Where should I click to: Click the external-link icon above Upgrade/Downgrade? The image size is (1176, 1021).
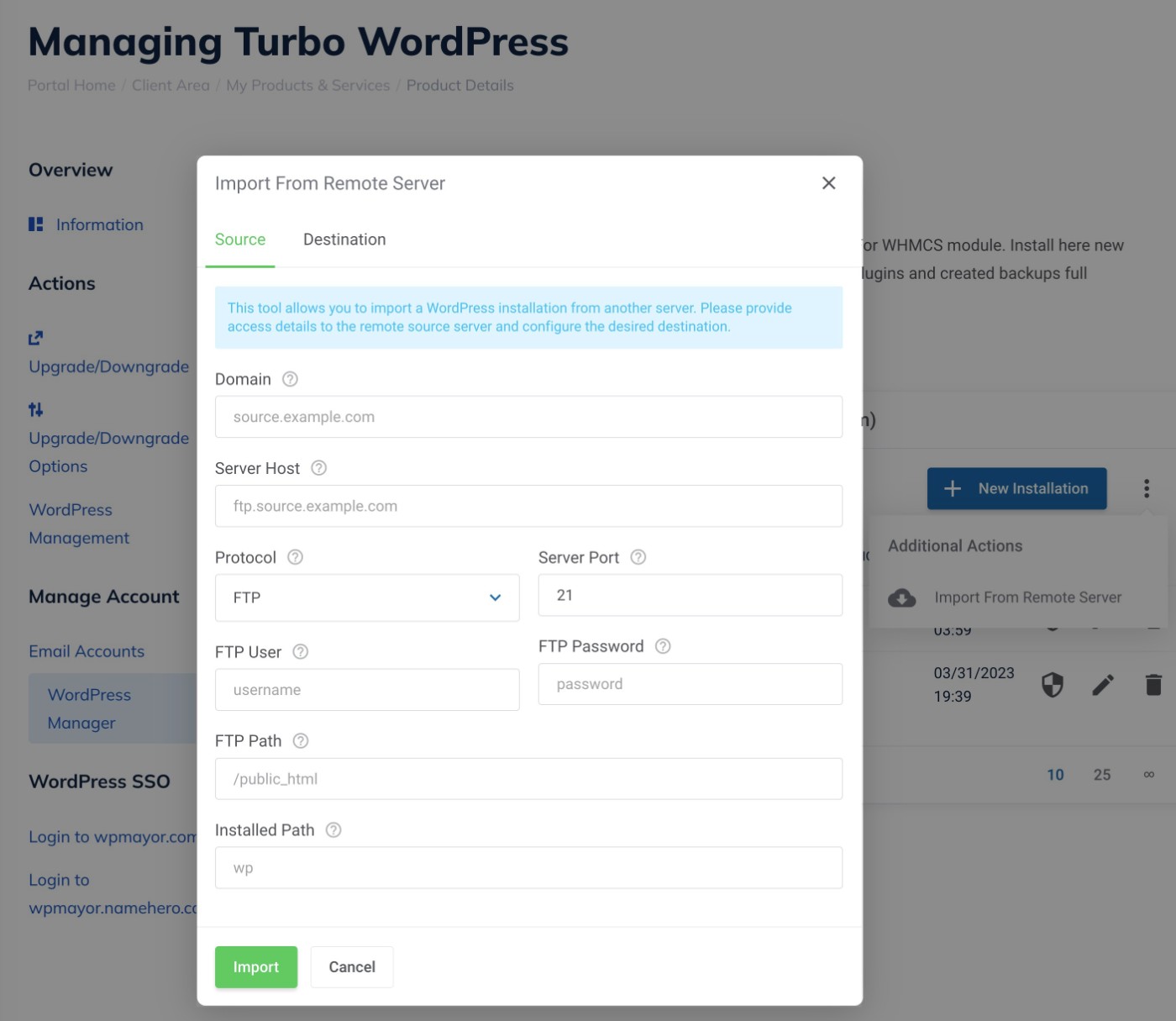click(35, 338)
